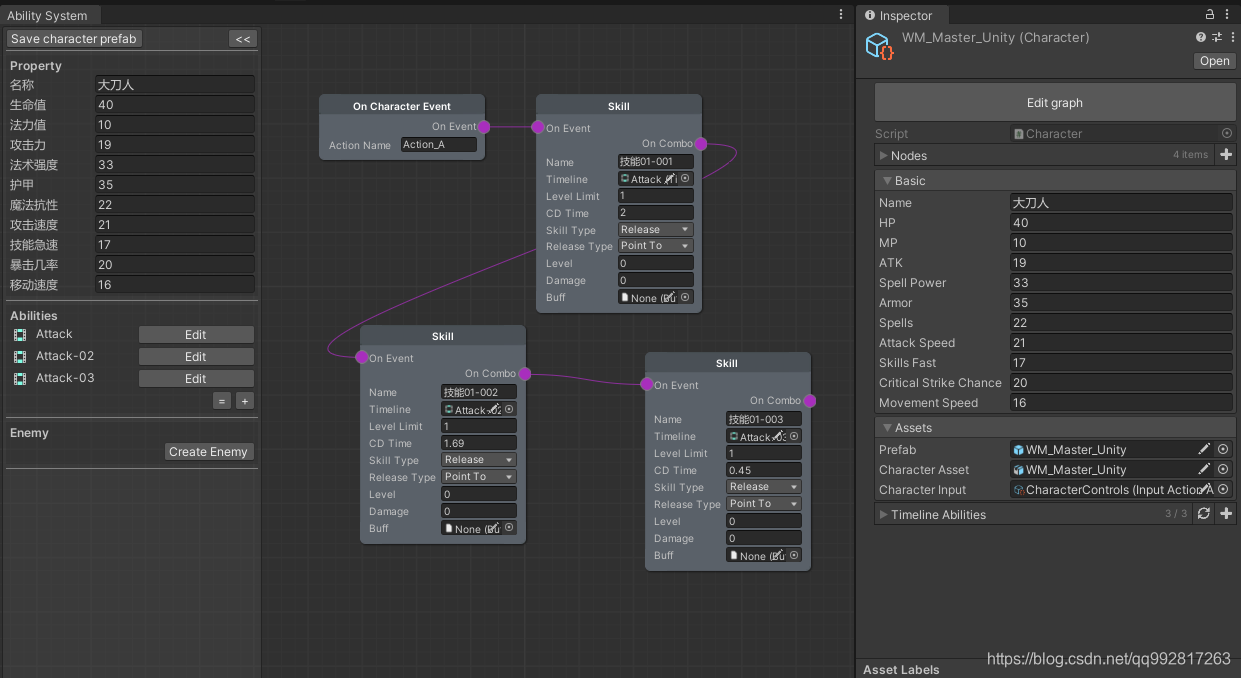Toggle the Inspector lock icon
Screen dimensions: 1241x678
click(x=1210, y=15)
